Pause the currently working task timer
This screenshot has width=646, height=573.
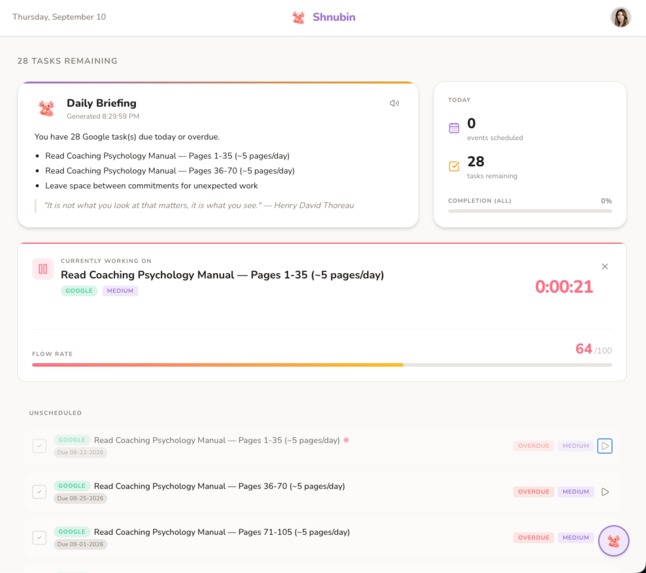pos(43,269)
